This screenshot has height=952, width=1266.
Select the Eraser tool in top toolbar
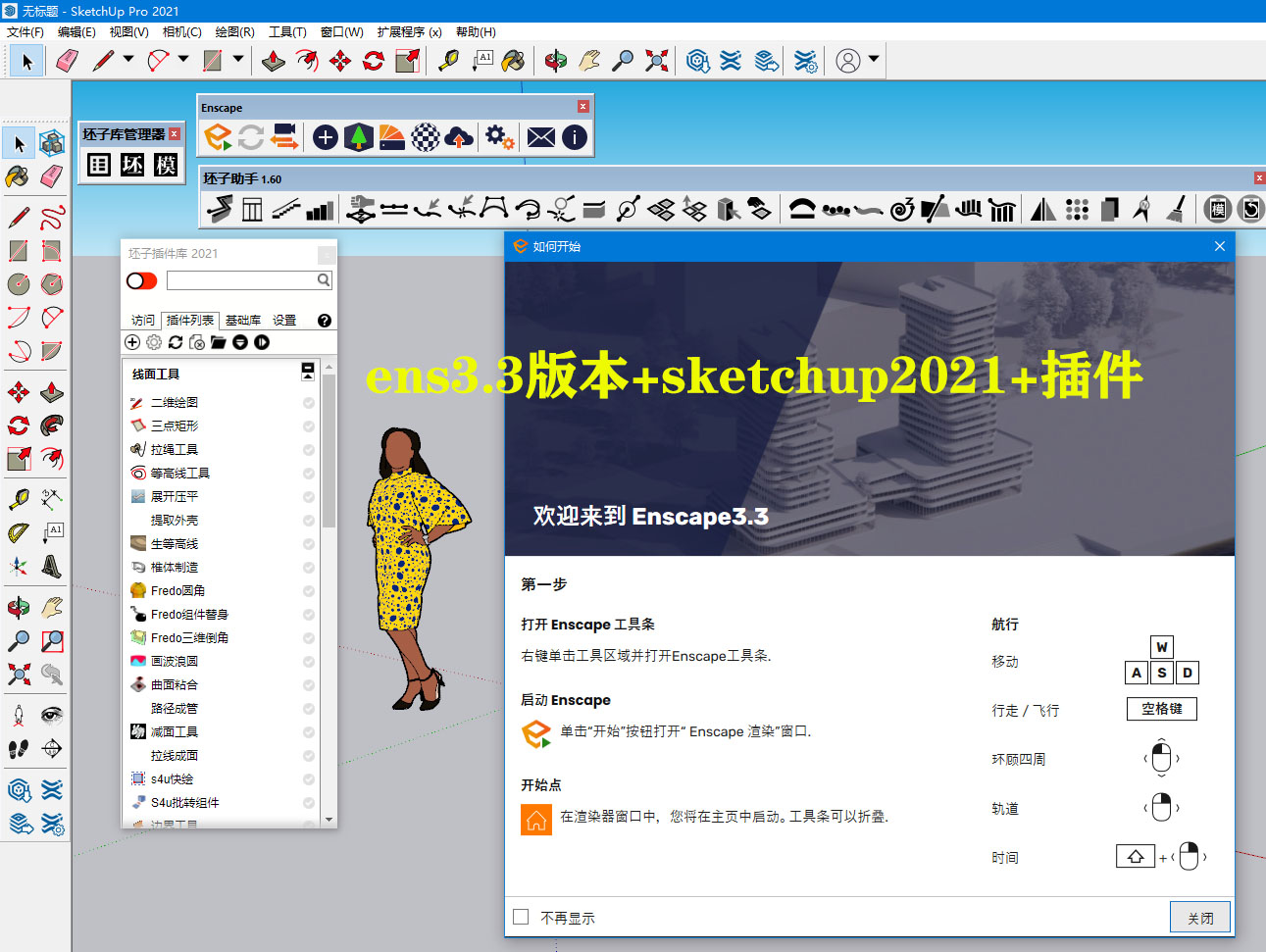coord(67,61)
